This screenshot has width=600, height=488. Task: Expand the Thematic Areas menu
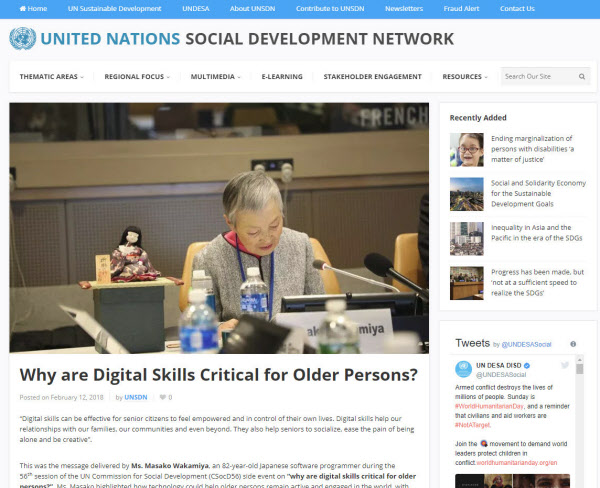[x=52, y=77]
